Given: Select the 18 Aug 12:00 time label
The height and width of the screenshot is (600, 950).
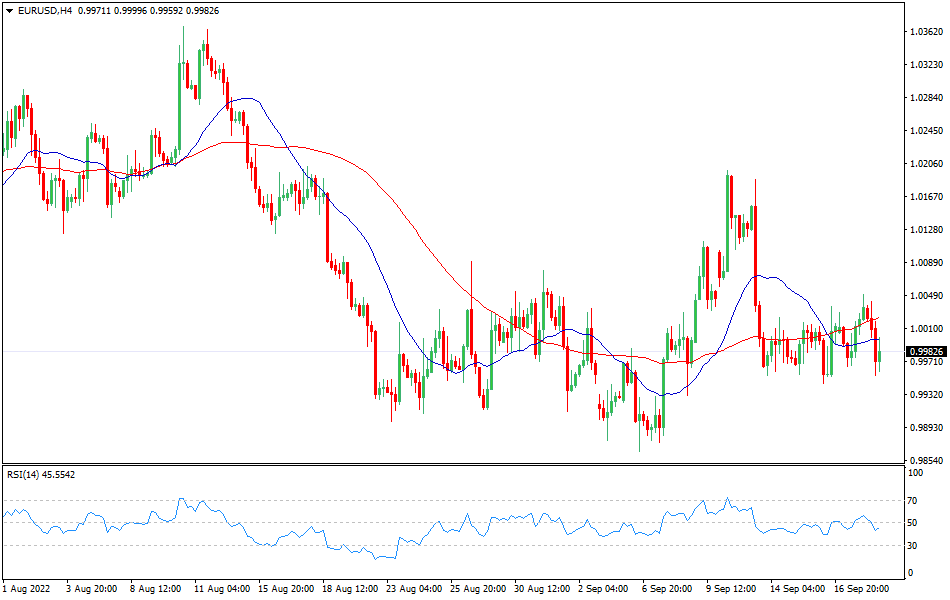Looking at the screenshot, I should coord(351,589).
